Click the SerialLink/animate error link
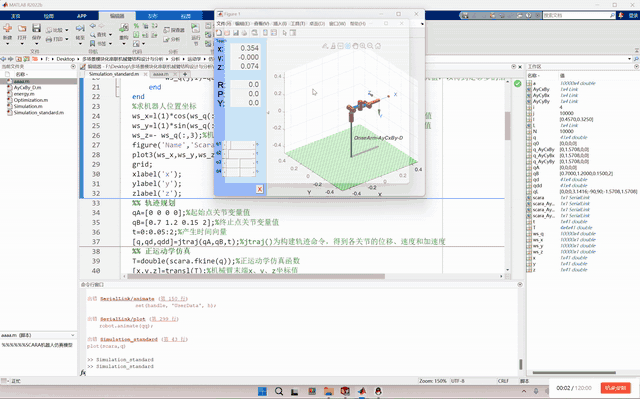Screen dimensions: 640x399 (x=127, y=299)
